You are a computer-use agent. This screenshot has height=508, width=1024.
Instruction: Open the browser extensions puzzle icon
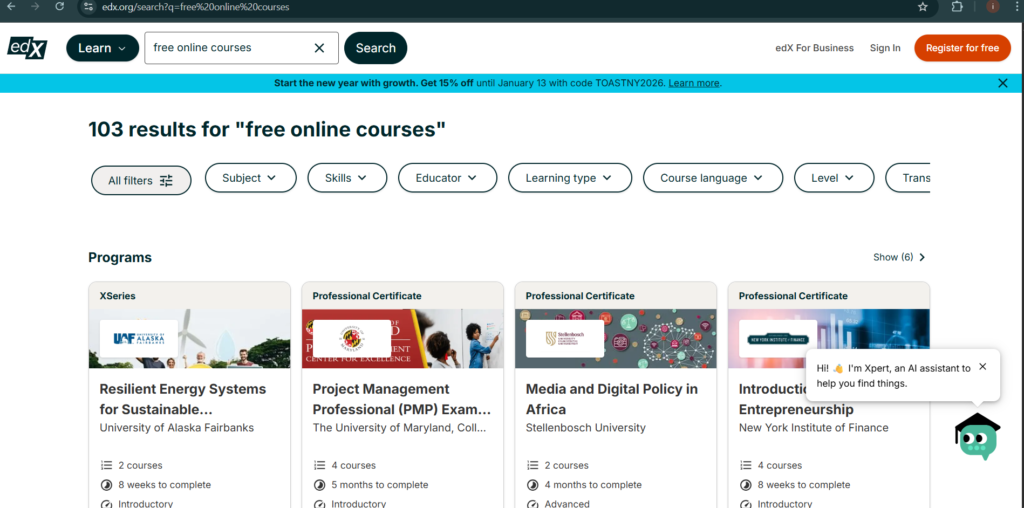tap(957, 7)
